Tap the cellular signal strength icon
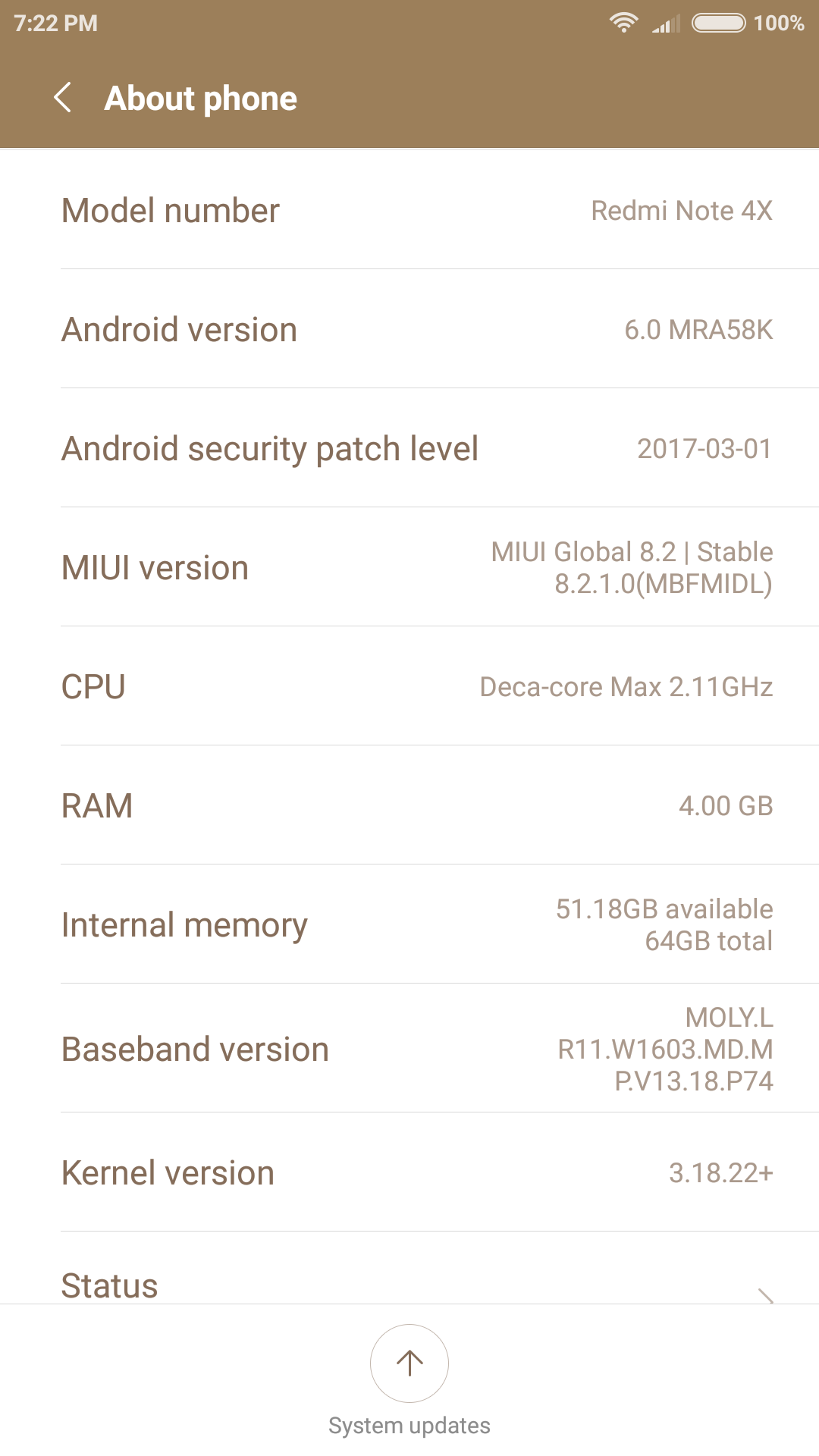This screenshot has width=819, height=1456. click(x=666, y=24)
